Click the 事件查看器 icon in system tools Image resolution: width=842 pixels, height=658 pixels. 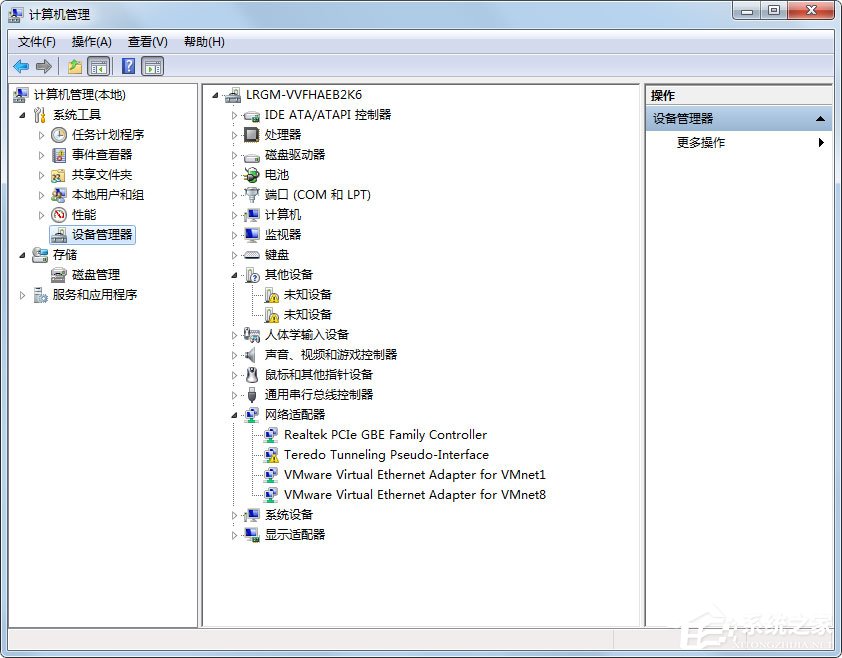click(60, 154)
